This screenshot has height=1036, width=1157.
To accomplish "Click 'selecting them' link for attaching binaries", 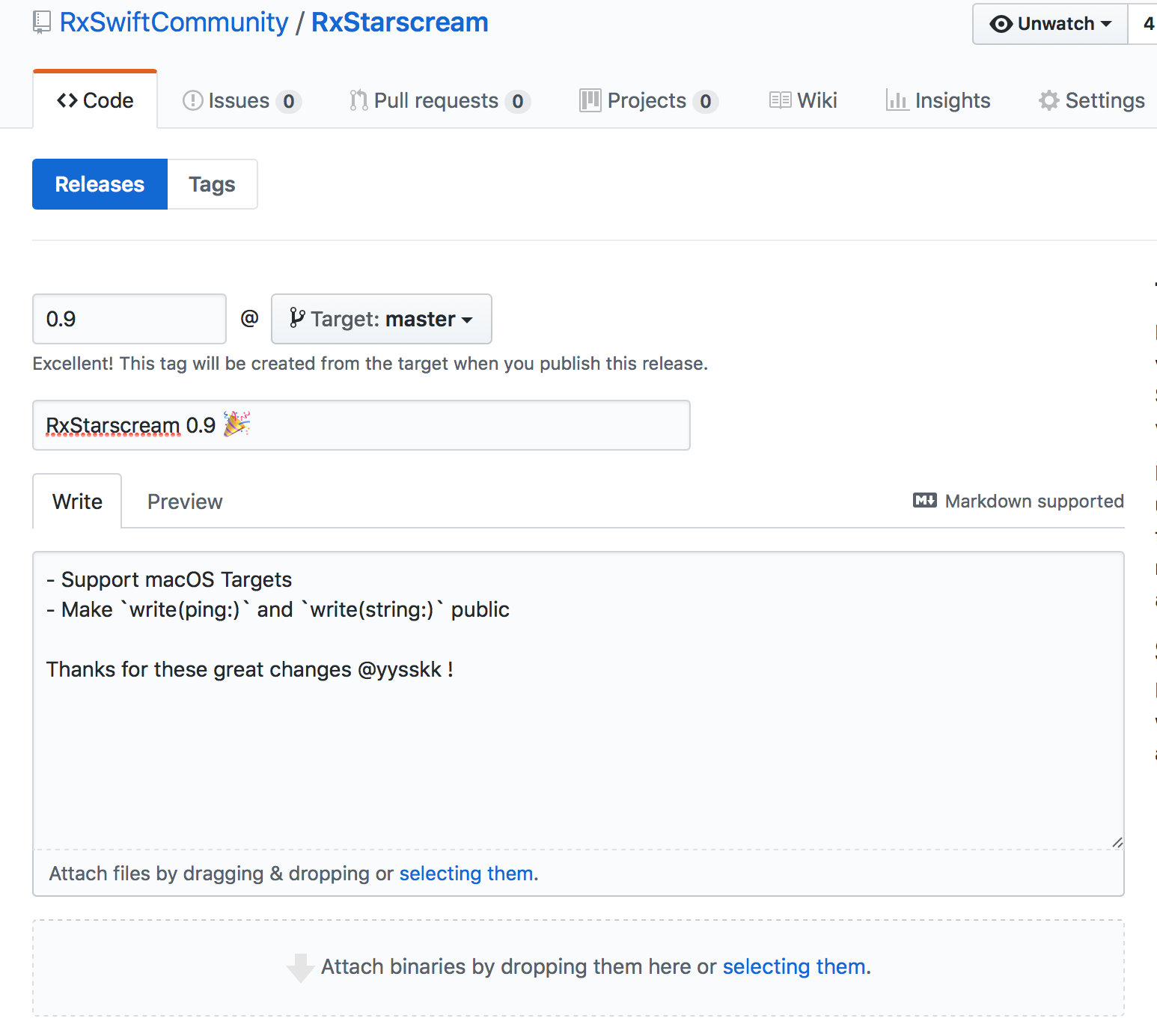I will tap(794, 966).
